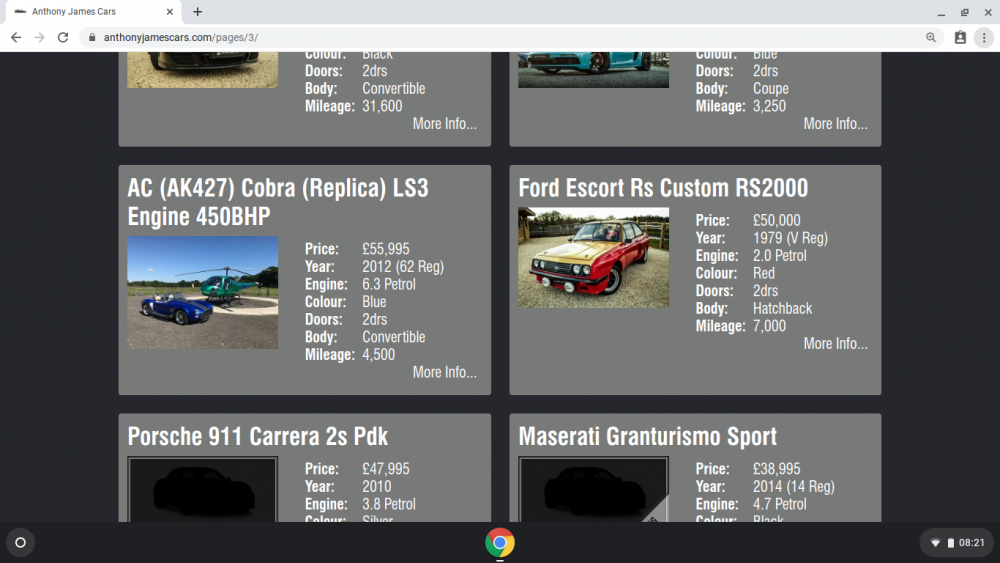Click the 6.3 Petrol engine value

coord(389,284)
